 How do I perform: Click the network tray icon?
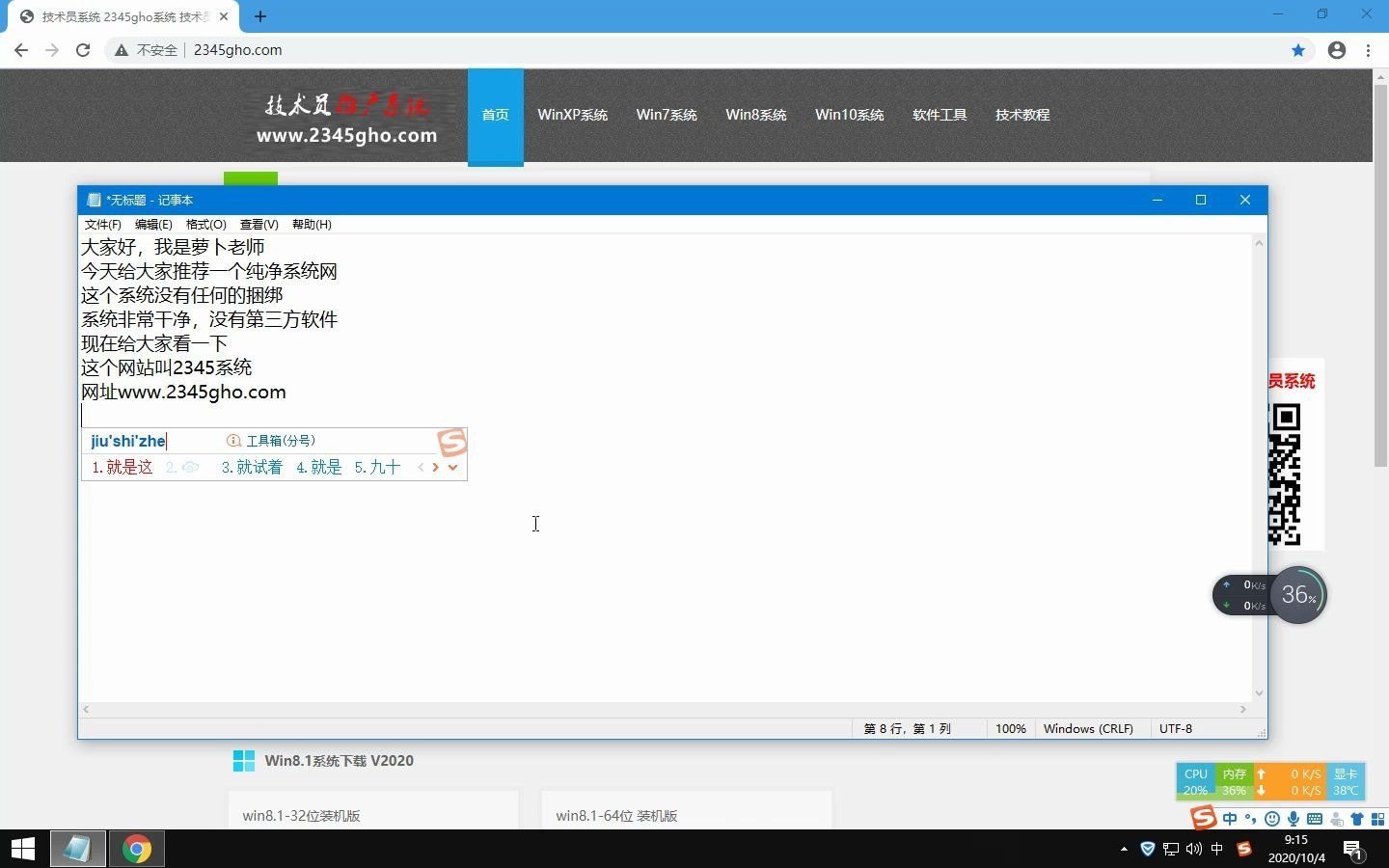tap(1171, 849)
